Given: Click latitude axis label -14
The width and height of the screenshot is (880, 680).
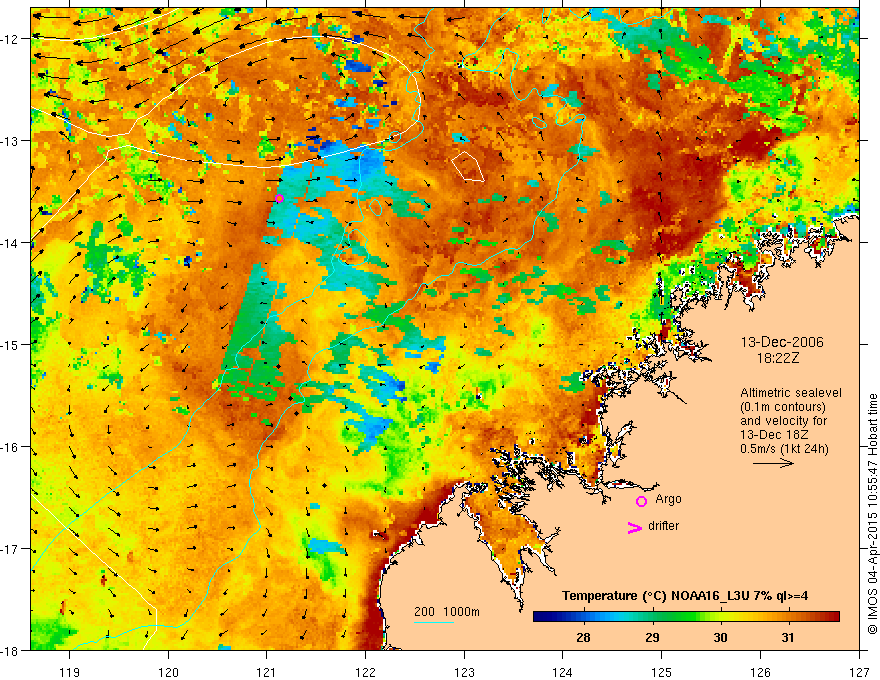Looking at the screenshot, I should pos(10,243).
